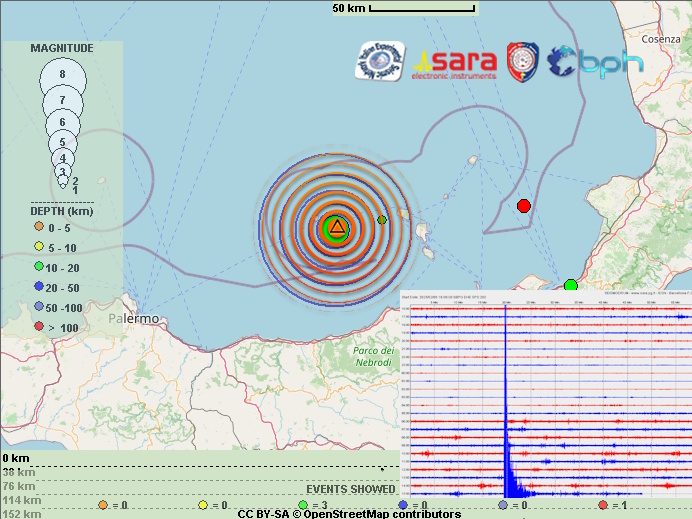Click the bph globe logo
The image size is (692, 519).
[x=596, y=62]
